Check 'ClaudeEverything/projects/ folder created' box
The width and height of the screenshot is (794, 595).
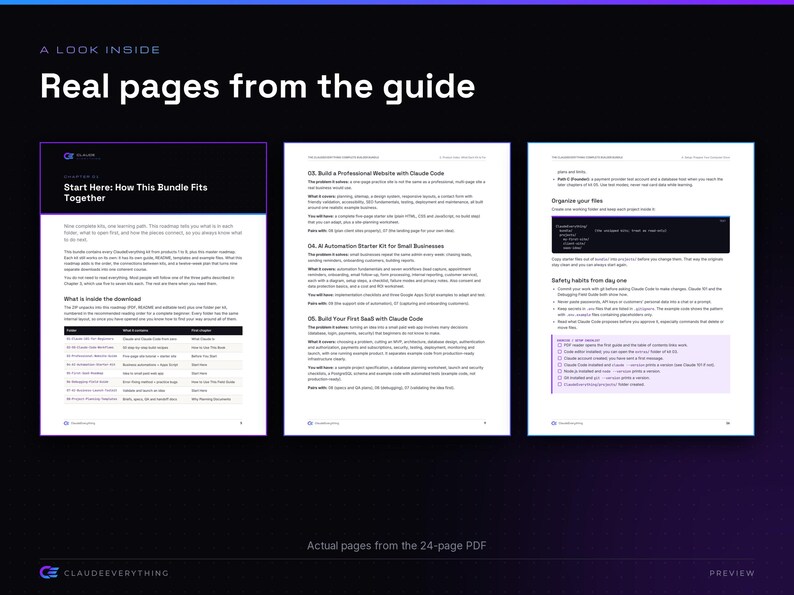(x=560, y=384)
